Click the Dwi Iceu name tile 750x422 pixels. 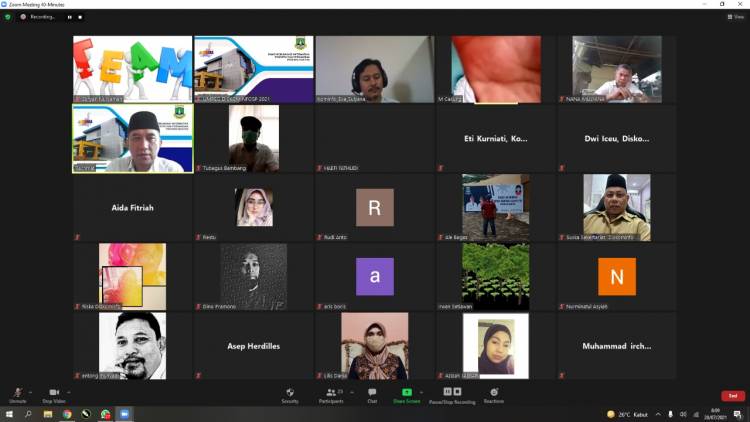(x=617, y=138)
